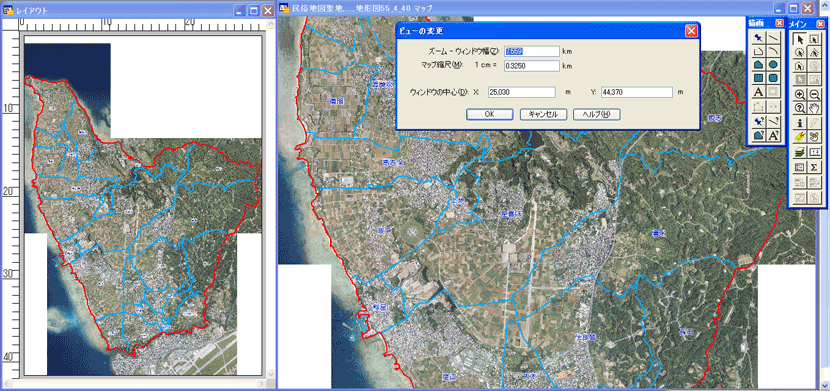Focus the zoom window width field

(532, 51)
